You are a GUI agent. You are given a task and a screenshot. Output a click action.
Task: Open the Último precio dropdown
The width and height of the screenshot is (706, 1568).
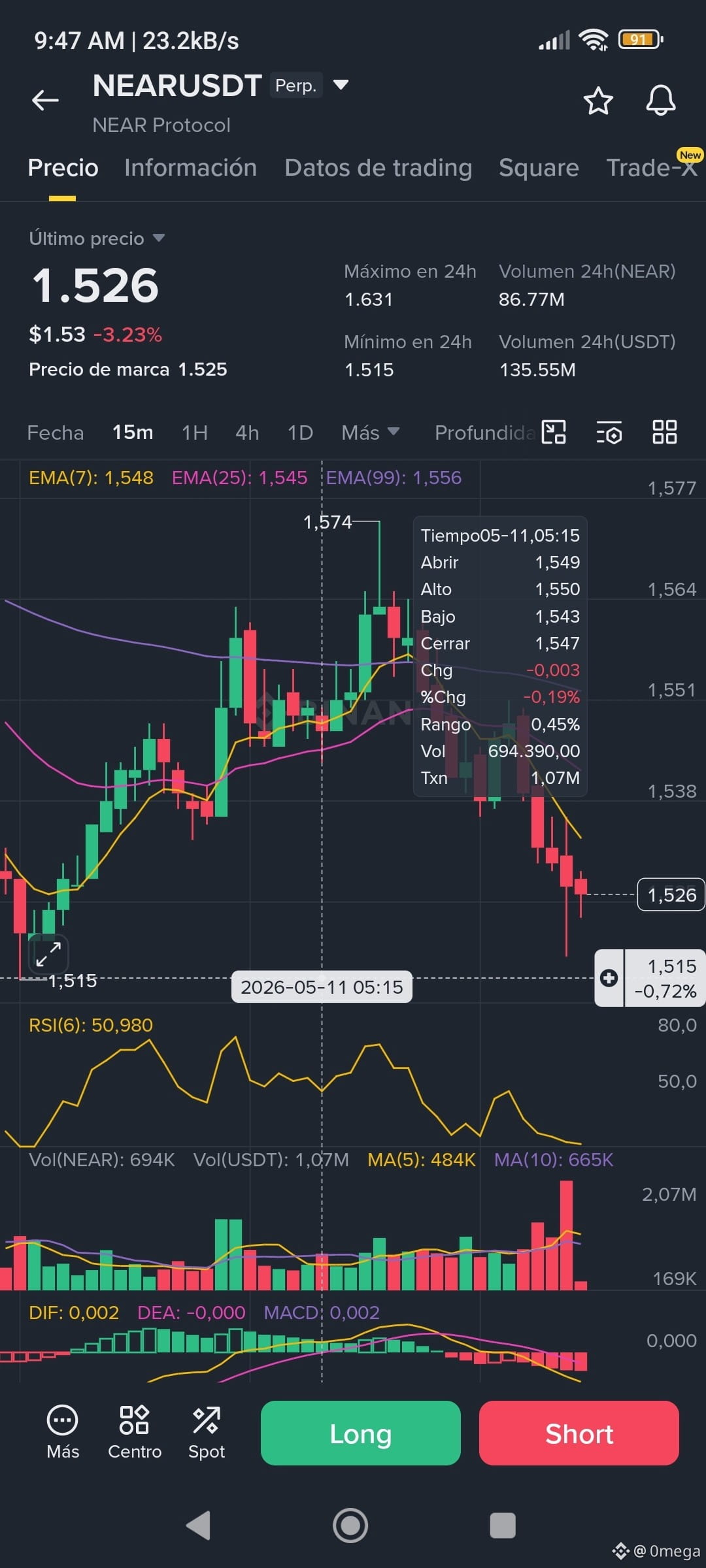97,238
